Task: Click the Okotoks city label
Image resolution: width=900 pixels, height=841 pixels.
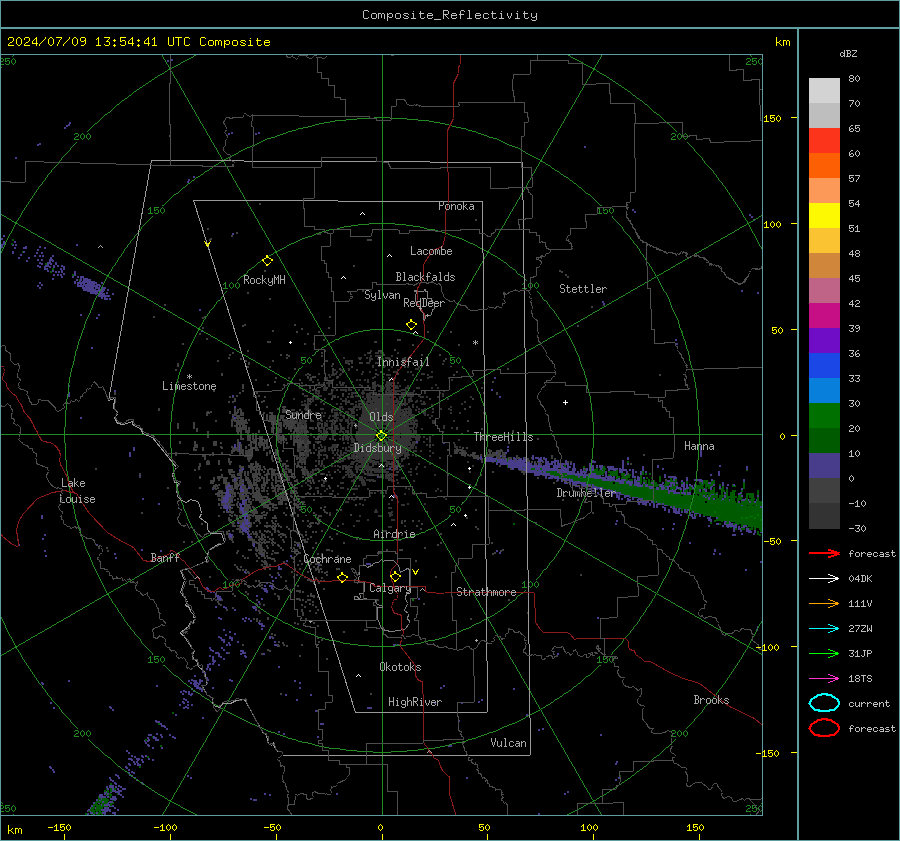Action: tap(400, 667)
